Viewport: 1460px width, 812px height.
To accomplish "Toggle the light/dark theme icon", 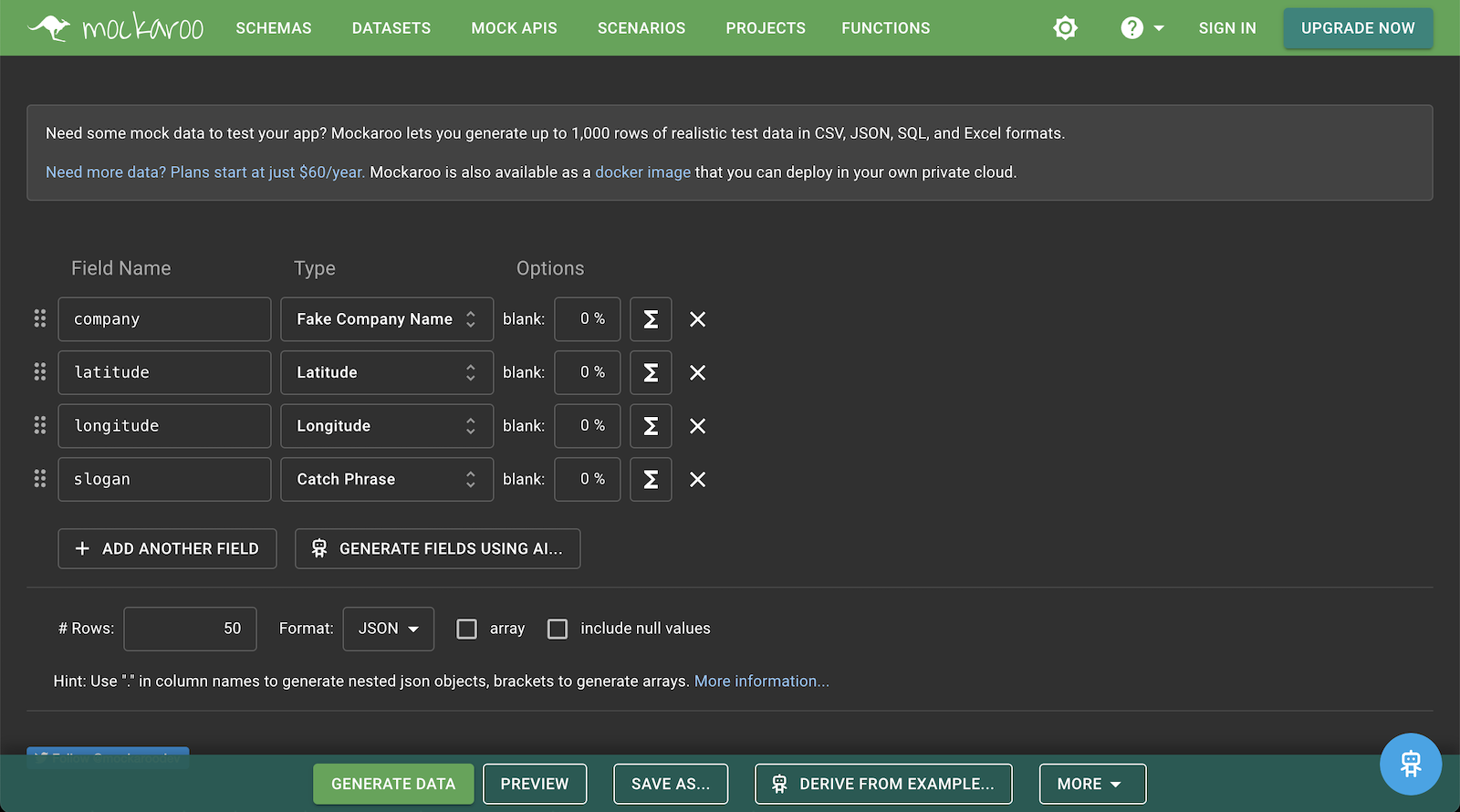I will pos(1065,28).
